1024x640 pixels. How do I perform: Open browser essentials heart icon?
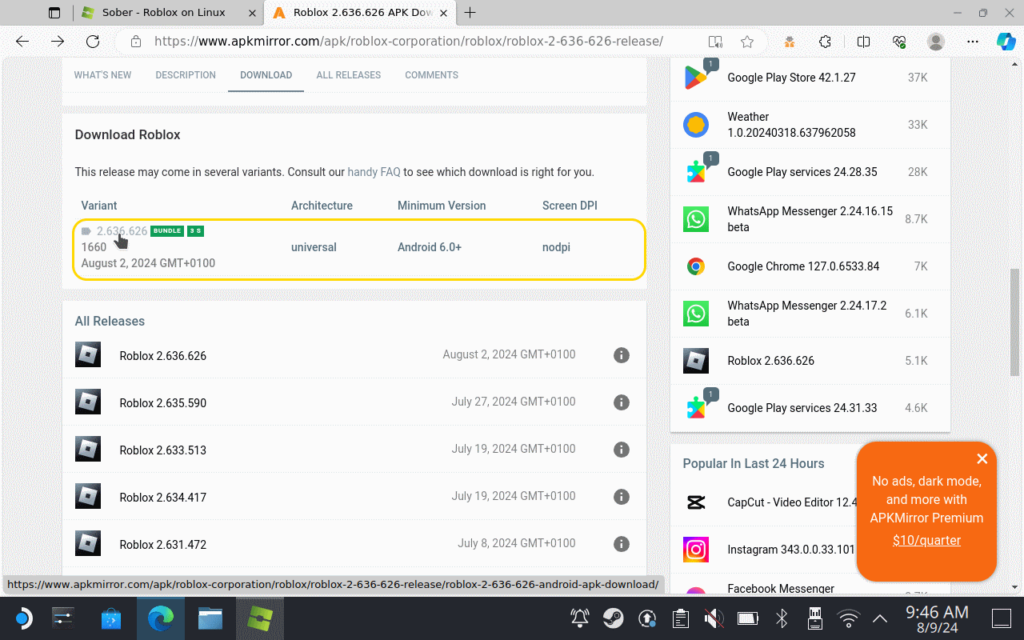click(899, 41)
